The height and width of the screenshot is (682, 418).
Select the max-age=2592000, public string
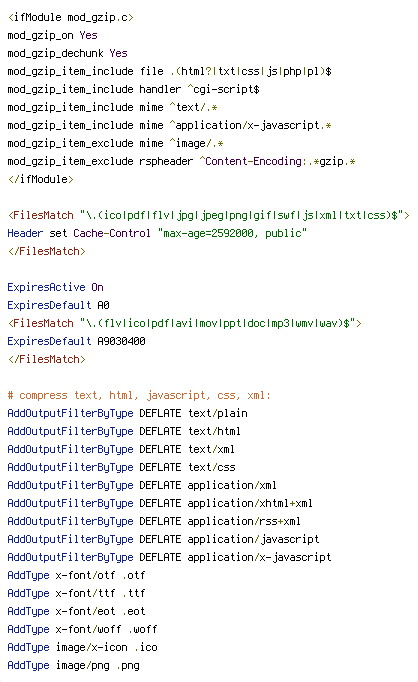[232, 233]
